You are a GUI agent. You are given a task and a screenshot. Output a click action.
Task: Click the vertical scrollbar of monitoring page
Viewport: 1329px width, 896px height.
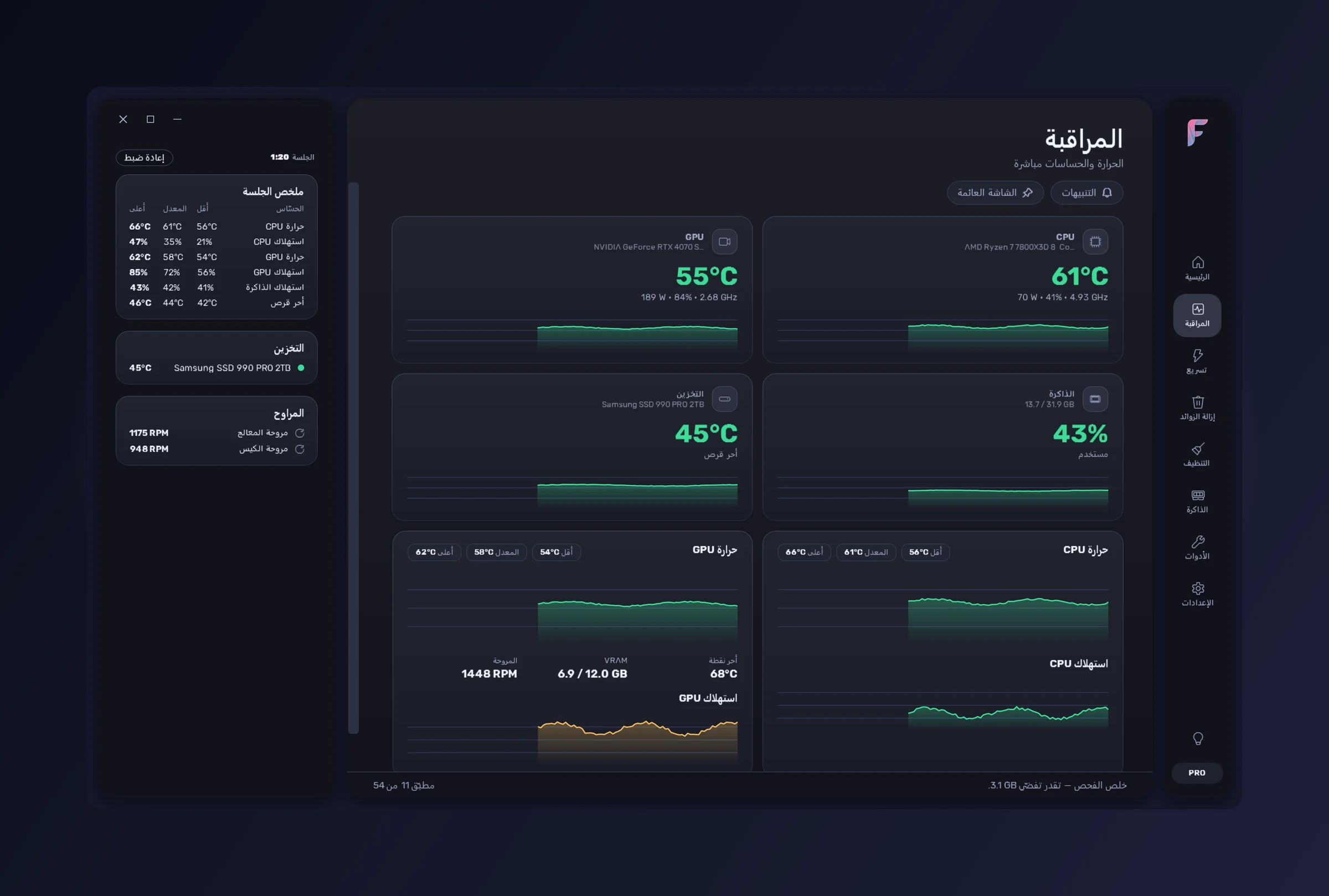(354, 457)
